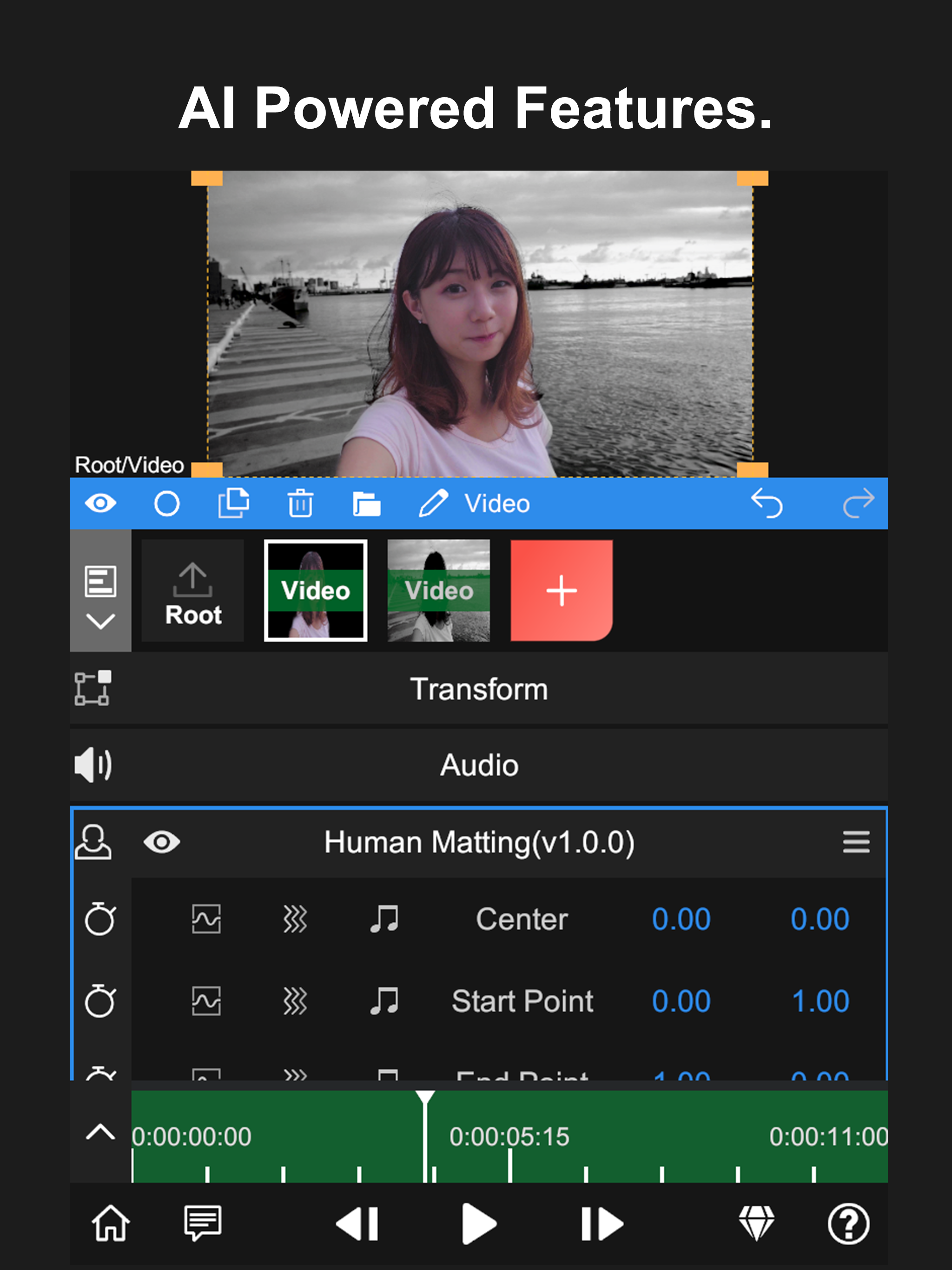Viewport: 952px width, 1270px height.
Task: Rename layer via pencil icon
Action: 433,503
